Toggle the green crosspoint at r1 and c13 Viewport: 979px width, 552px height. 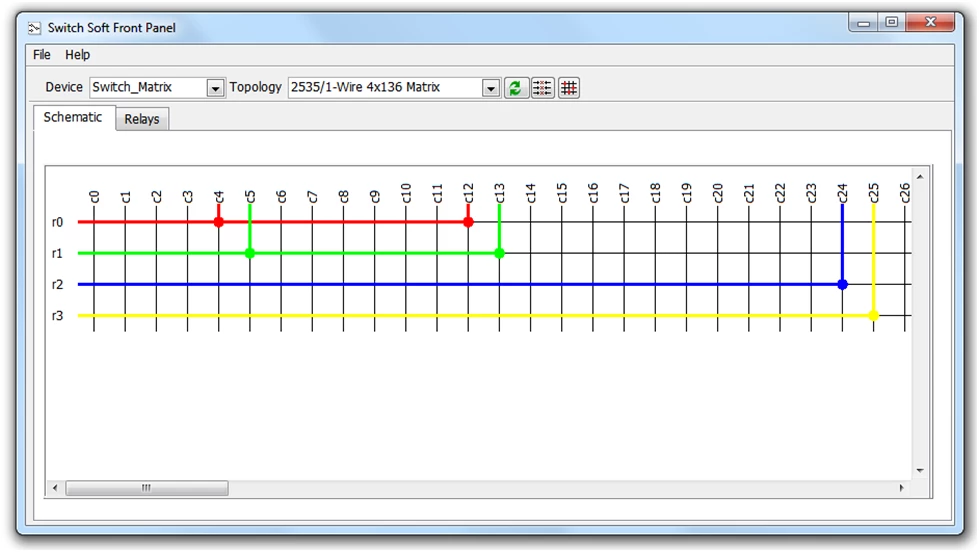[x=499, y=253]
